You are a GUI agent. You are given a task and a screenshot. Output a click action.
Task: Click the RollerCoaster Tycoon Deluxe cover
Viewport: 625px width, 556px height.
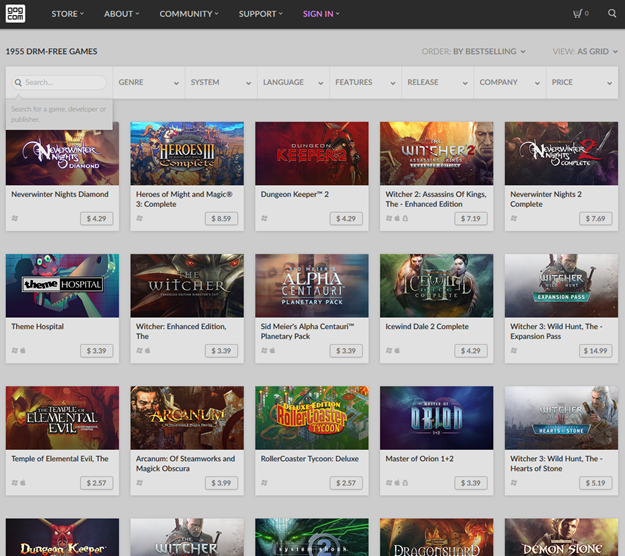[311, 417]
